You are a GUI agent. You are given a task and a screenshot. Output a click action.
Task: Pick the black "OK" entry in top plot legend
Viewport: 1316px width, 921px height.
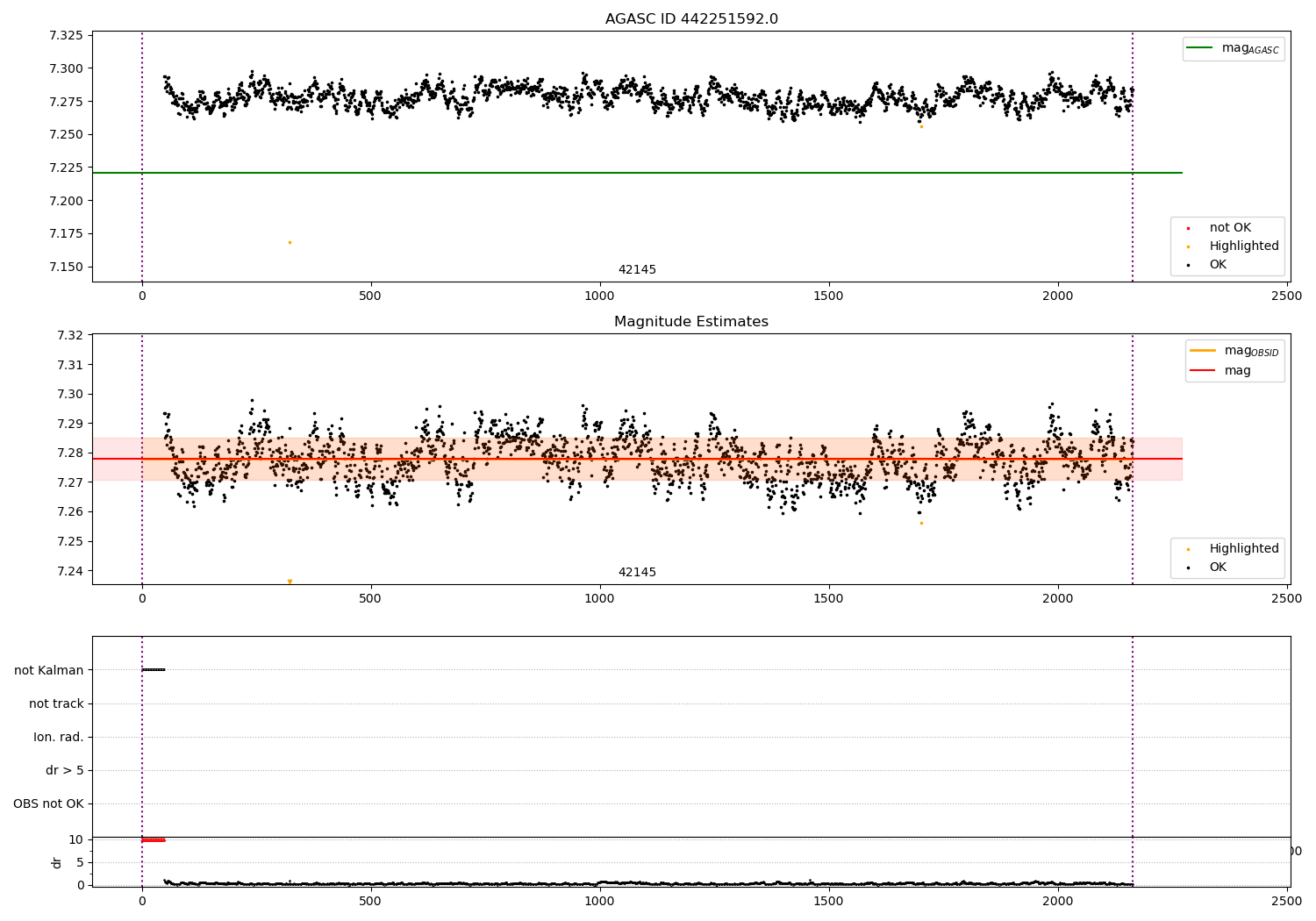(1207, 265)
